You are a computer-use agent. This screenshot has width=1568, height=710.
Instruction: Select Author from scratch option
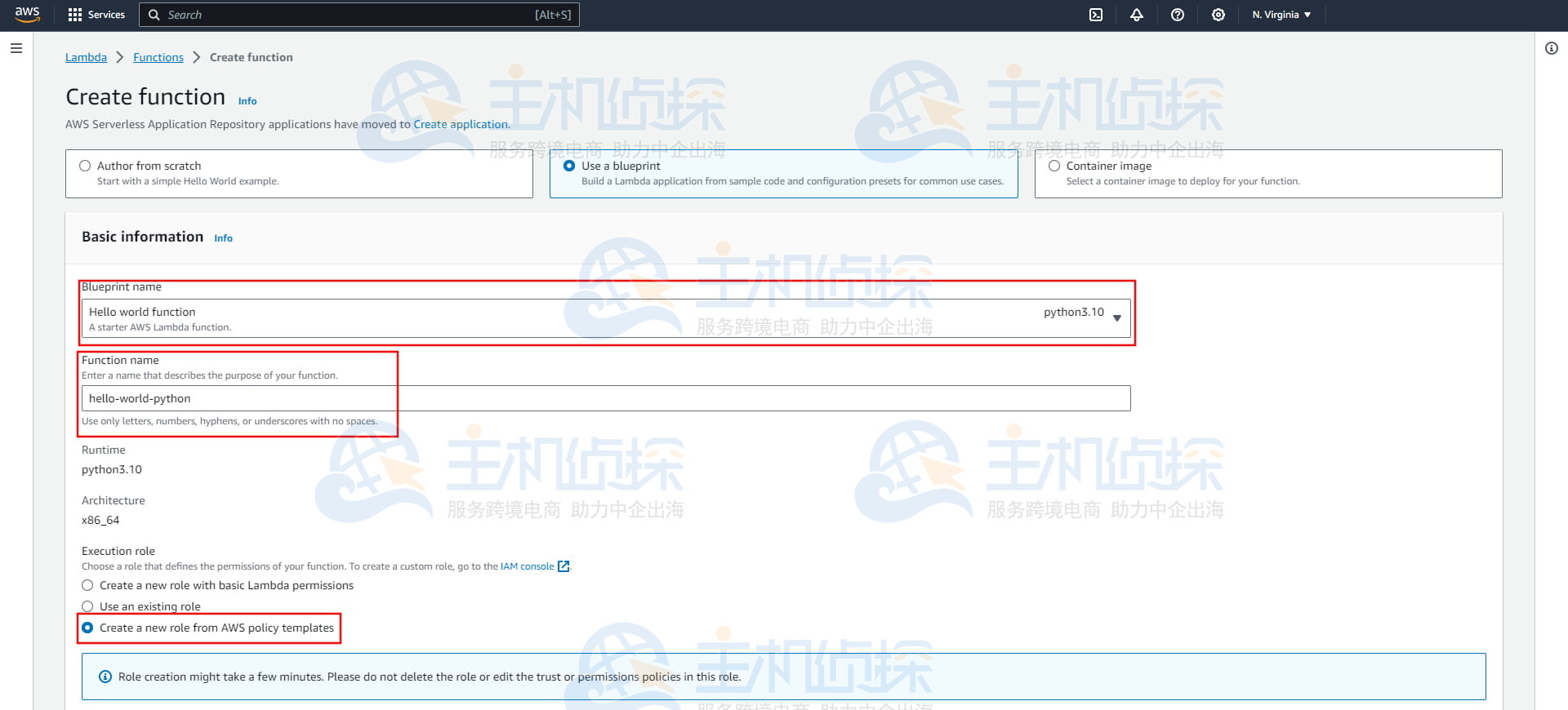[x=85, y=166]
